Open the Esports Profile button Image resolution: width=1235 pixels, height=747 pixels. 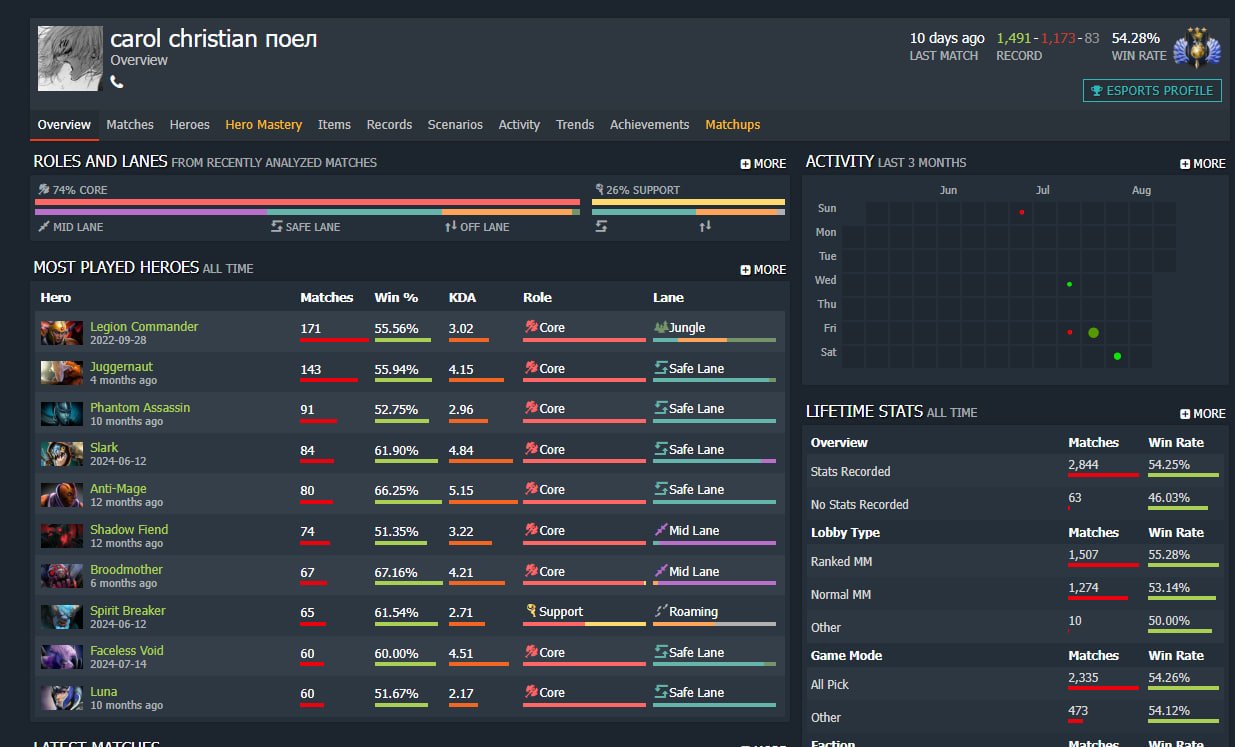click(x=1152, y=91)
